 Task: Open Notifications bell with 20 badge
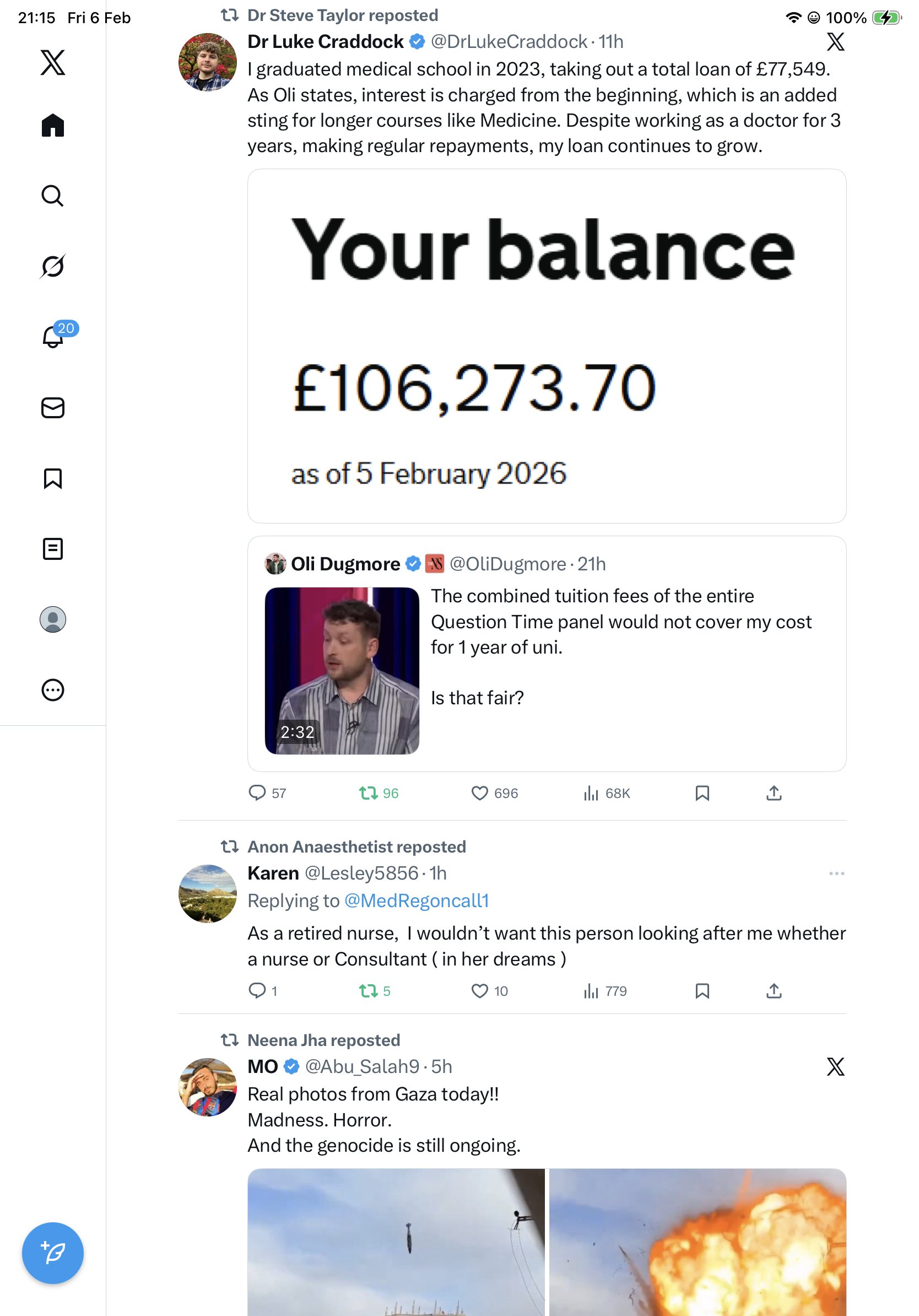click(53, 337)
